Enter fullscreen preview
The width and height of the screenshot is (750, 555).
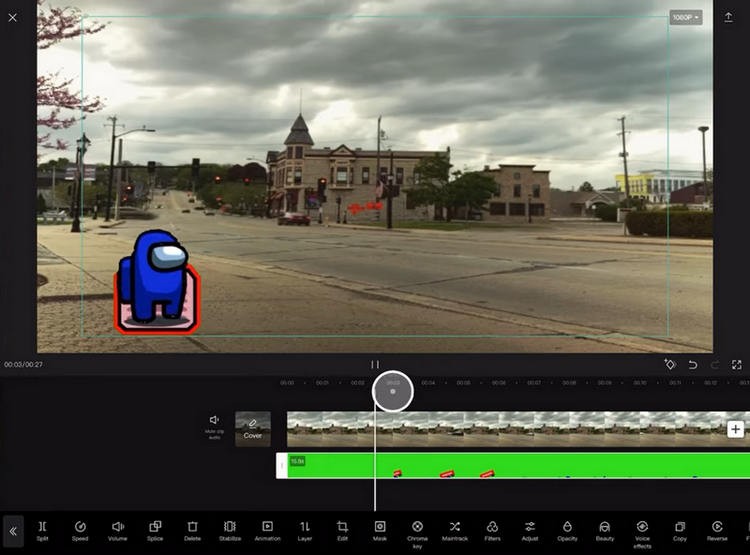click(737, 365)
